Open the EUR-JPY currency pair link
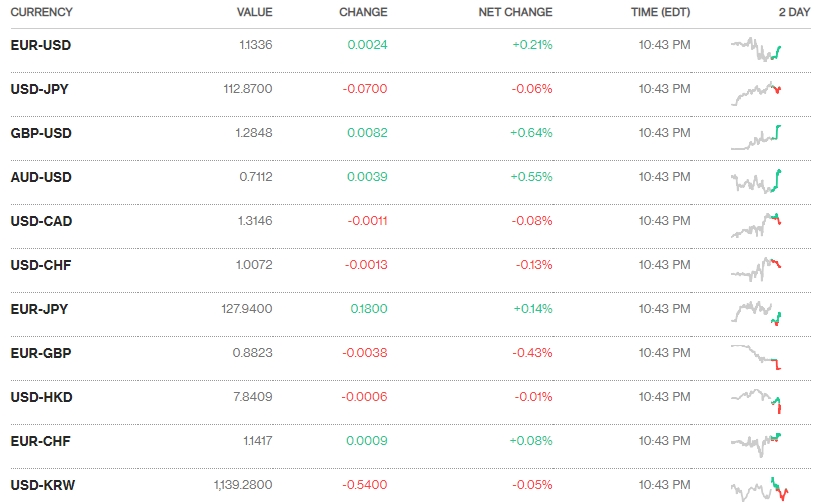 (39, 309)
